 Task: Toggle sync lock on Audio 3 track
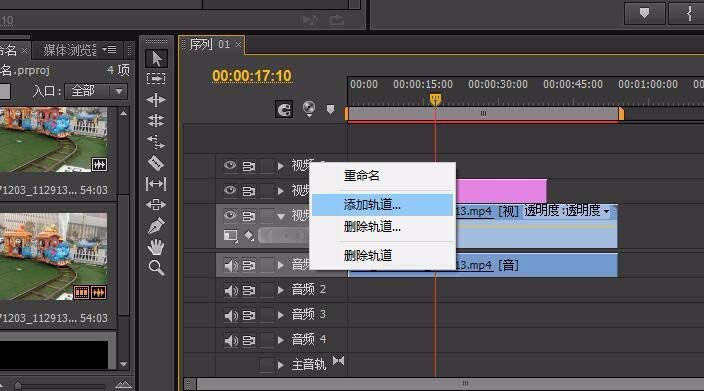(x=249, y=316)
